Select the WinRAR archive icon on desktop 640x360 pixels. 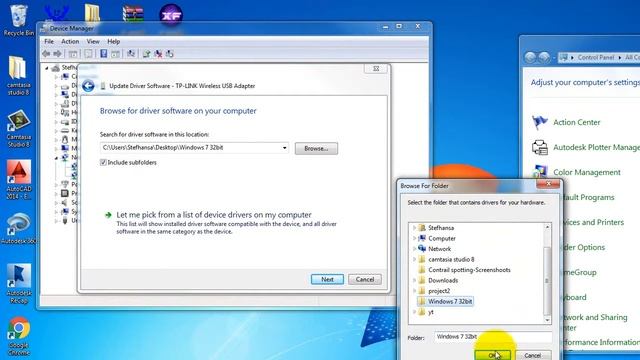tap(133, 15)
